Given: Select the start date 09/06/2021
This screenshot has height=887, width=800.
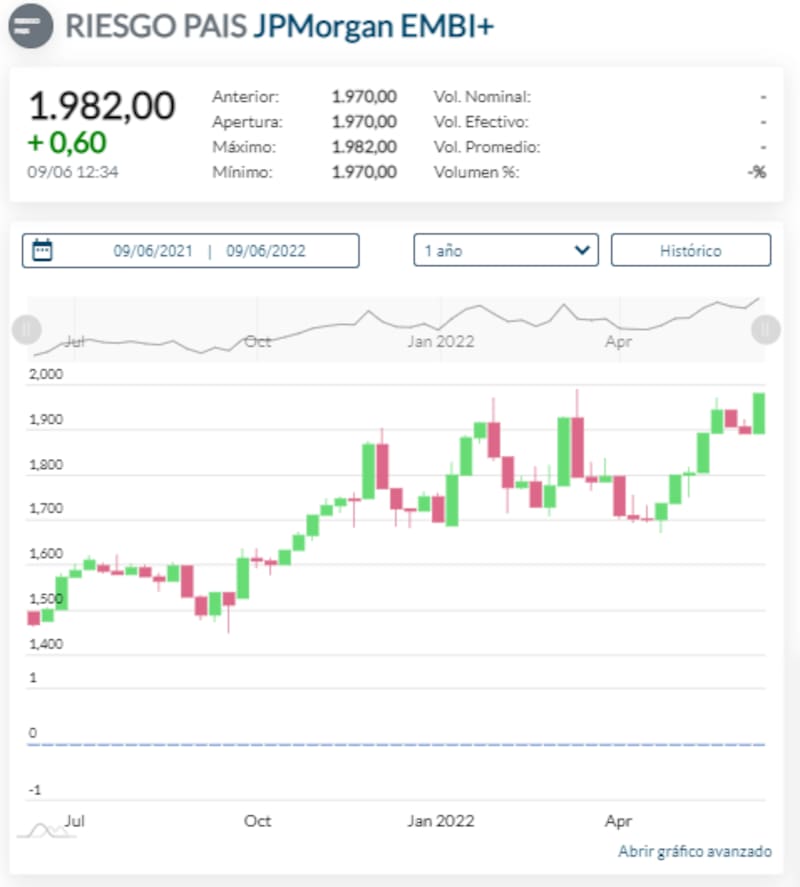Looking at the screenshot, I should pyautogui.click(x=152, y=251).
